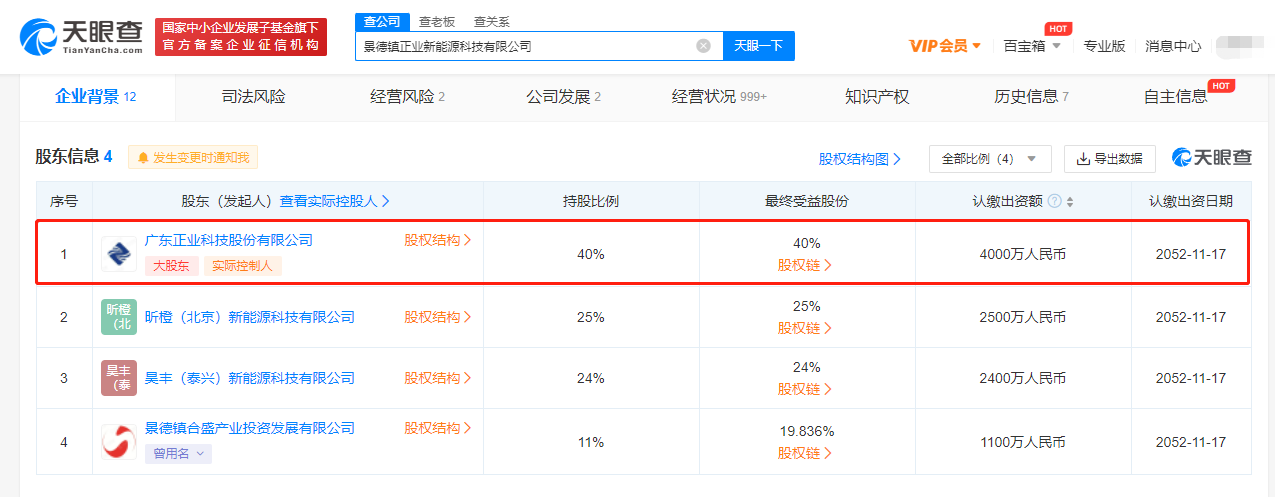Click the 11% shareholding ratio cell

[591, 441]
